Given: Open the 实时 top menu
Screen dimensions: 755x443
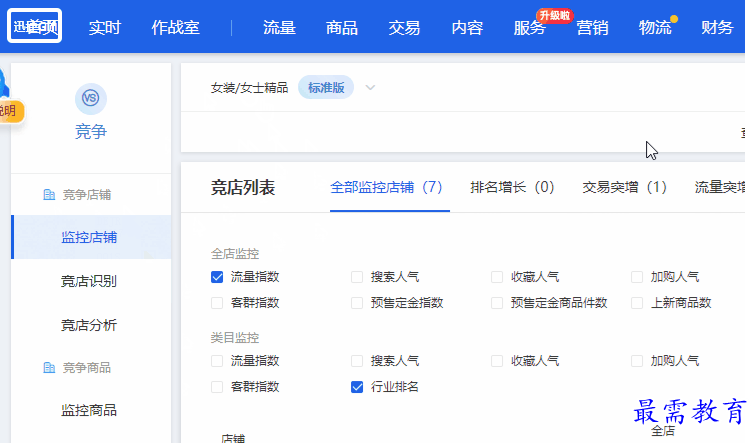Looking at the screenshot, I should [104, 27].
